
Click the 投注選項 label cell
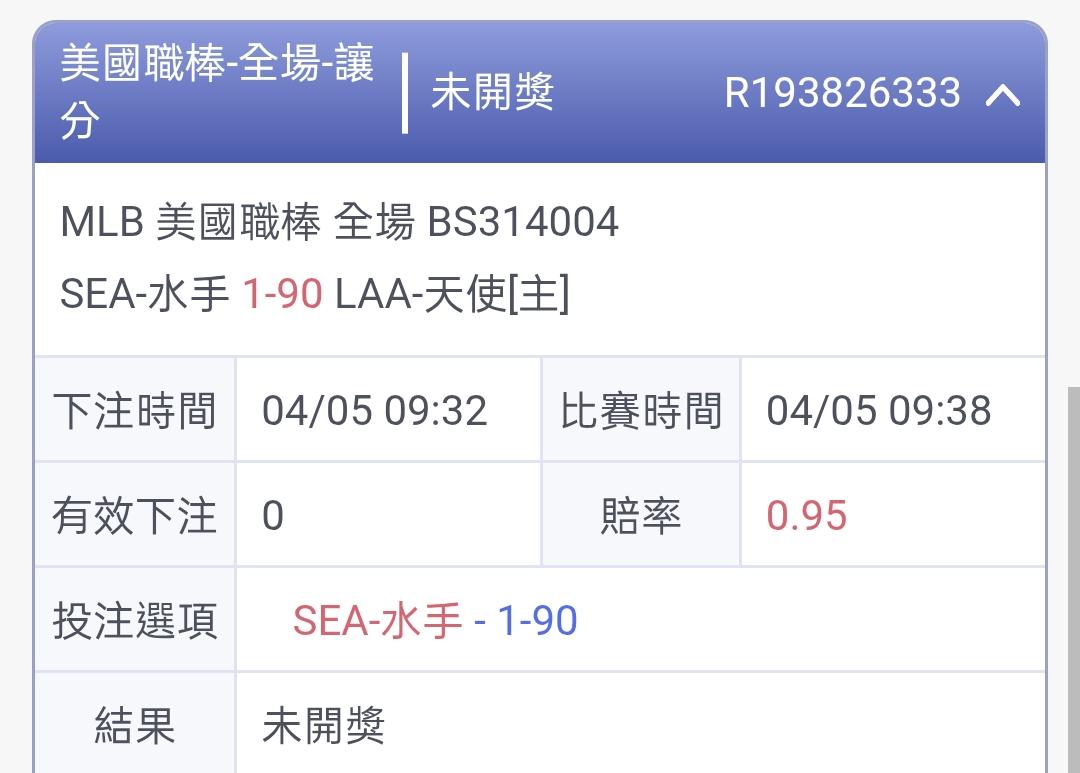(x=135, y=621)
